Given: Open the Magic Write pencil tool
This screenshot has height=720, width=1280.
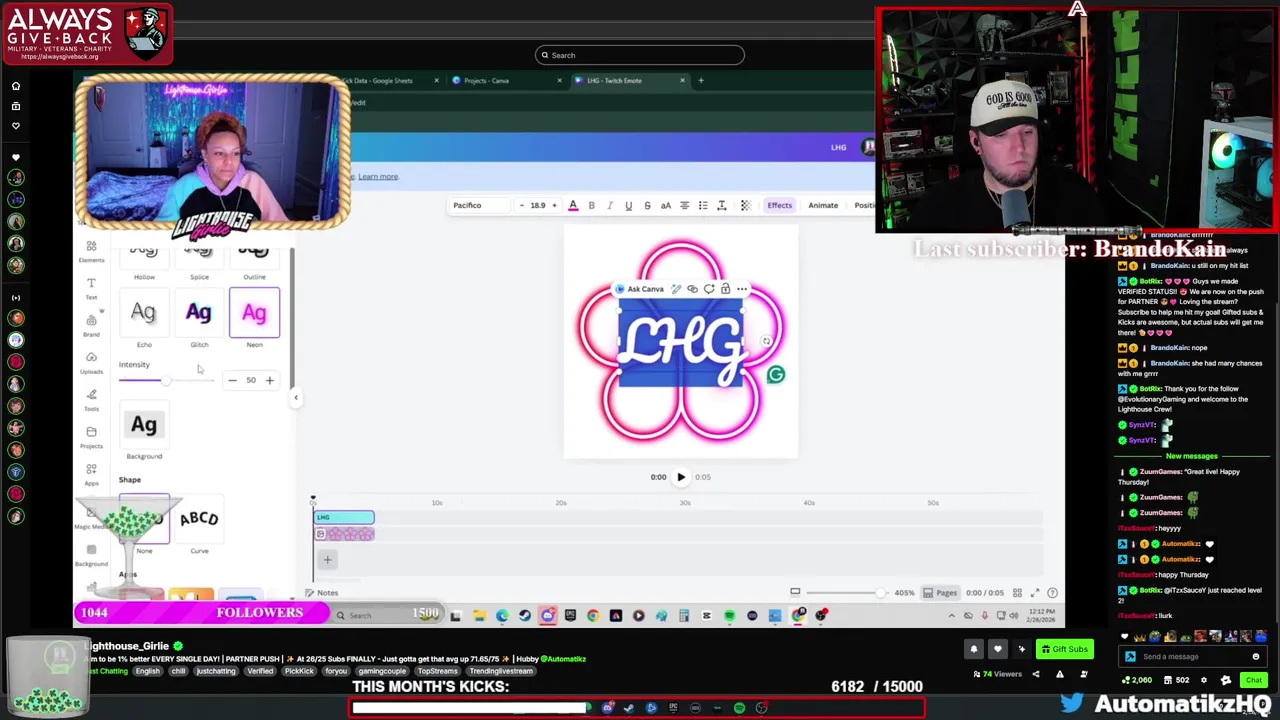Looking at the screenshot, I should [x=676, y=289].
